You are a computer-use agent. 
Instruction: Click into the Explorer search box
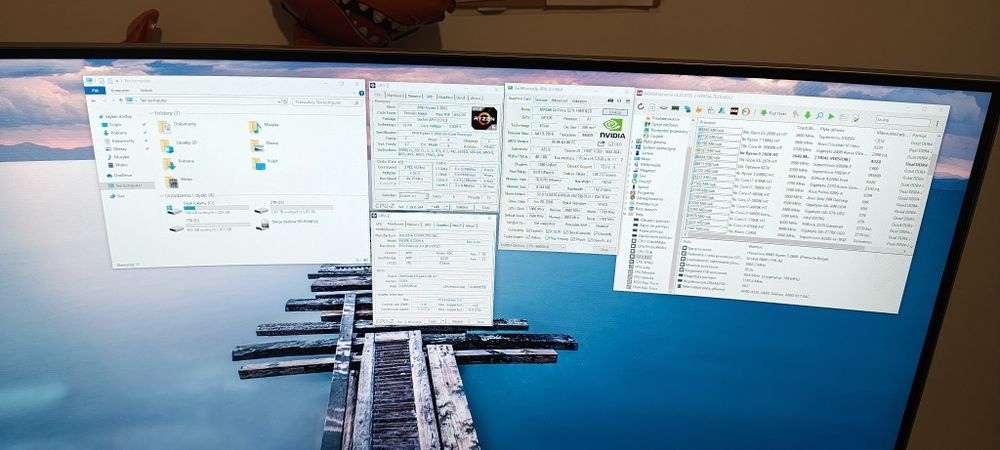(327, 102)
